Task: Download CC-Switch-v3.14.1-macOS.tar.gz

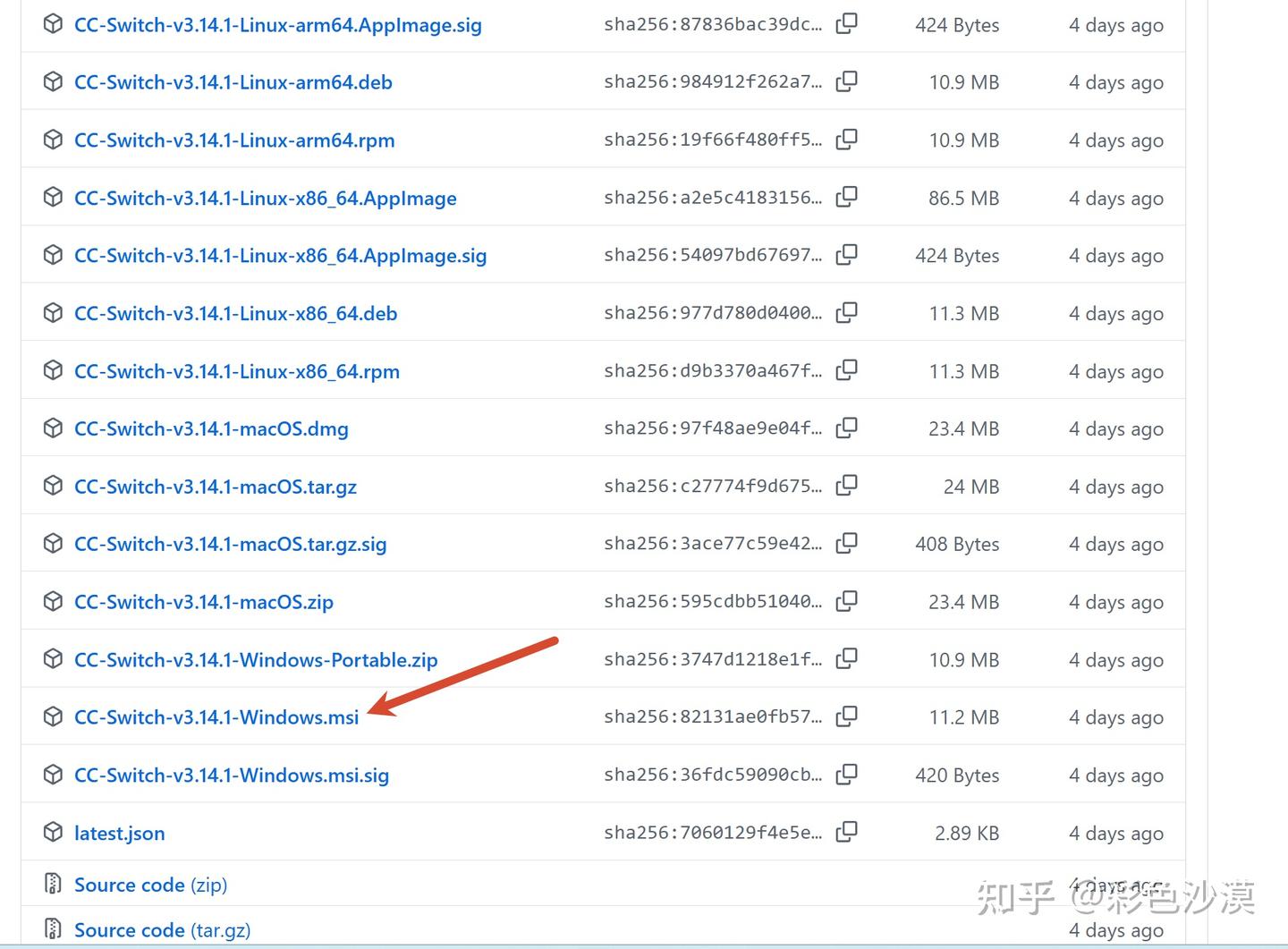Action: point(216,487)
